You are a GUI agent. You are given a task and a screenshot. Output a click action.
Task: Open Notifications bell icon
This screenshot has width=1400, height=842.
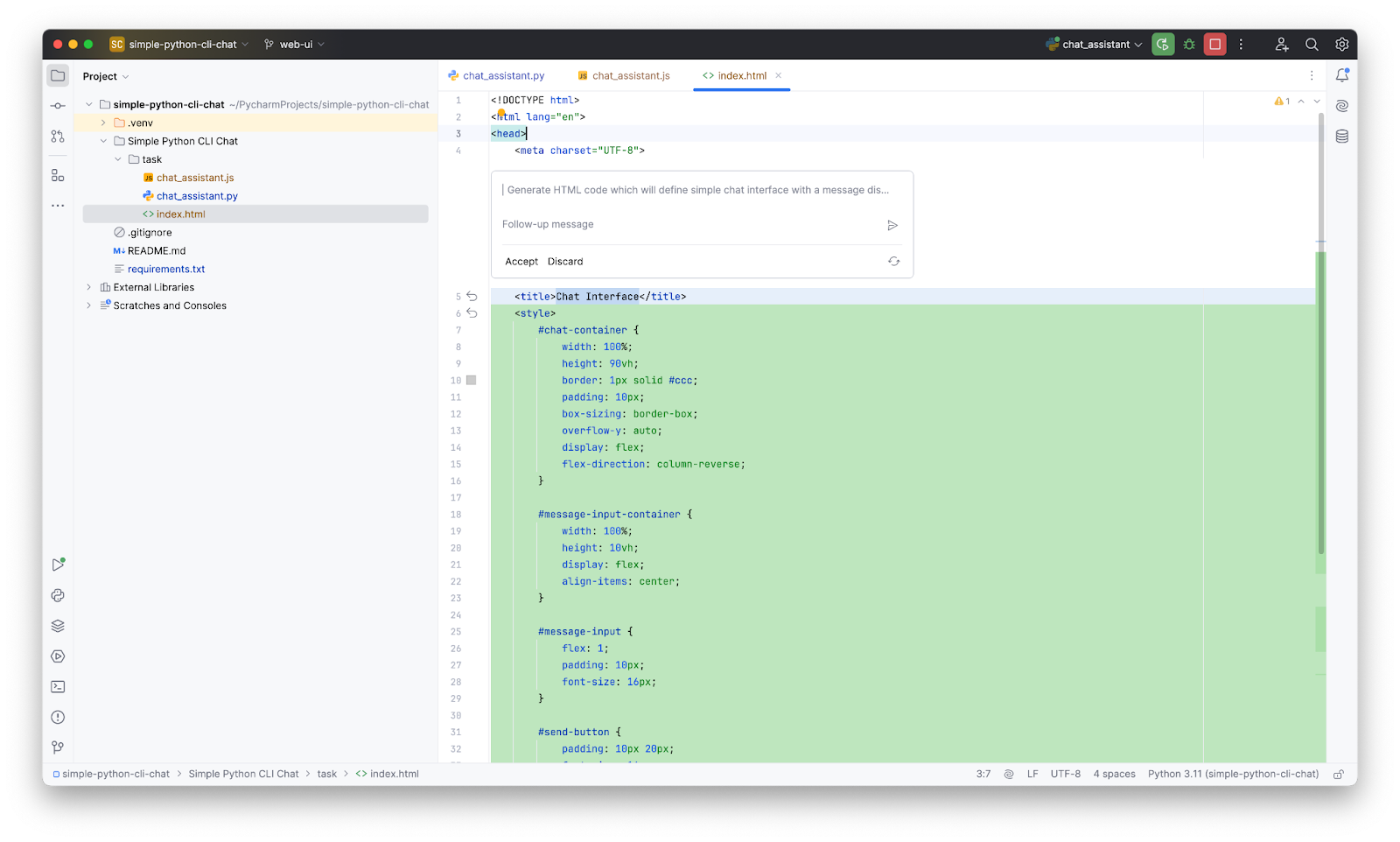coord(1342,76)
